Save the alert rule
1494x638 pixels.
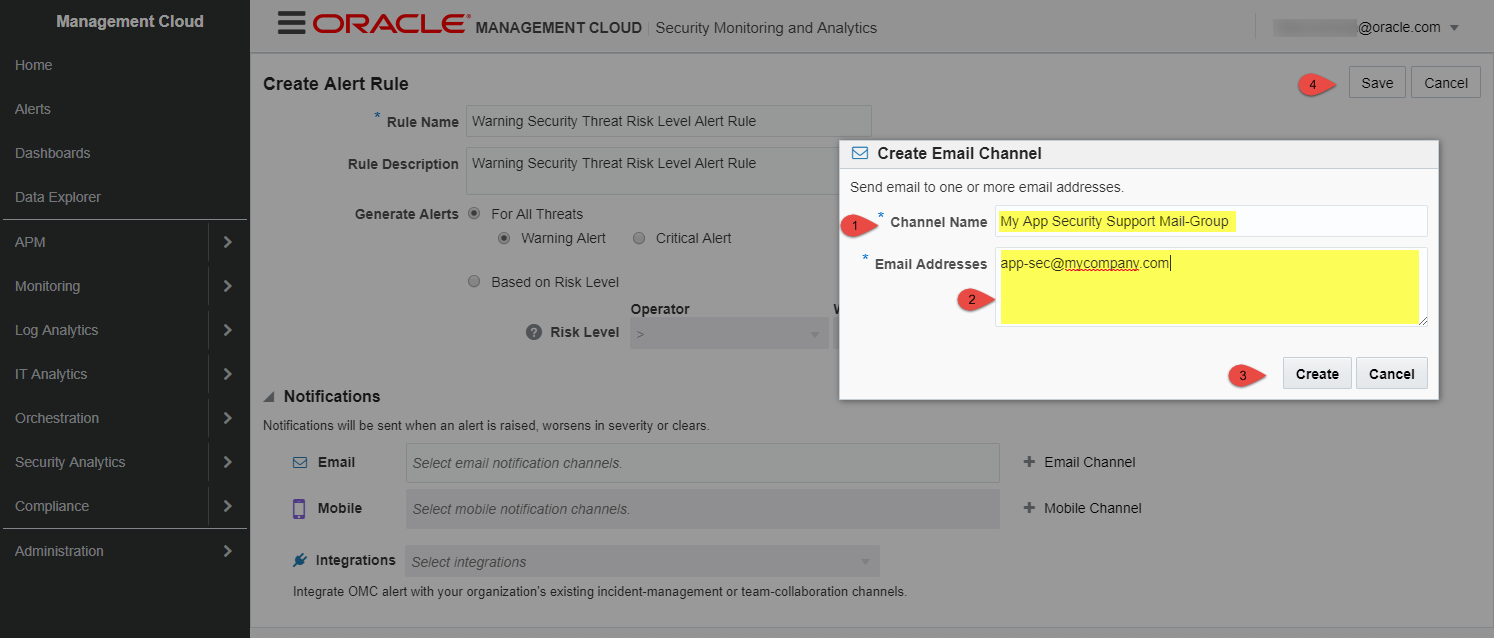click(1377, 83)
